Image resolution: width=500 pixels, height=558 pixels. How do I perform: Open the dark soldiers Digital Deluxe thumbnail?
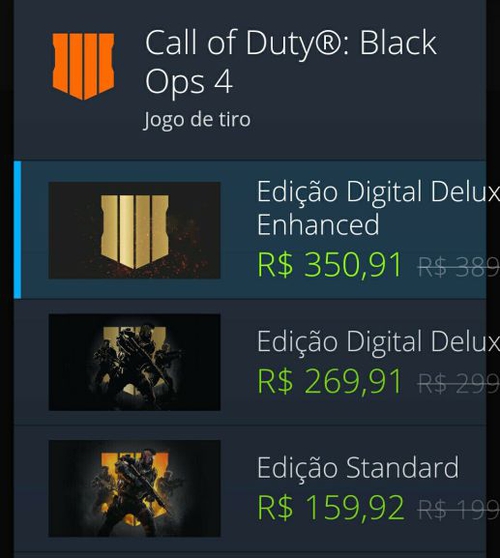(135, 362)
